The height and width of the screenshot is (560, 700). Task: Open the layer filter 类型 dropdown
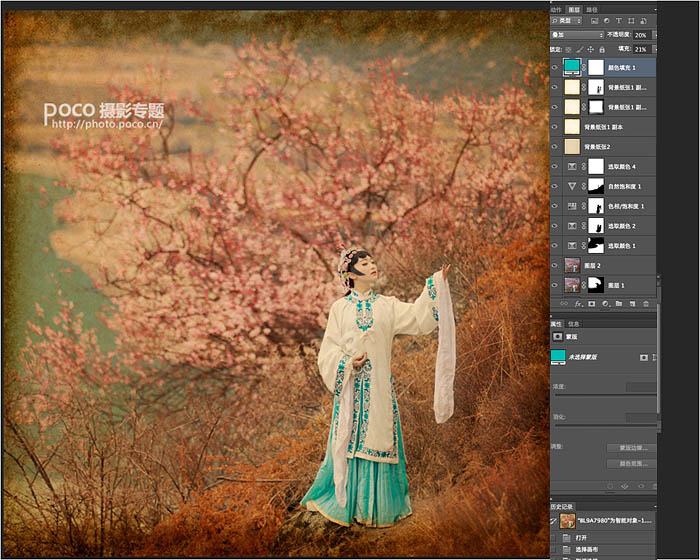pyautogui.click(x=567, y=21)
